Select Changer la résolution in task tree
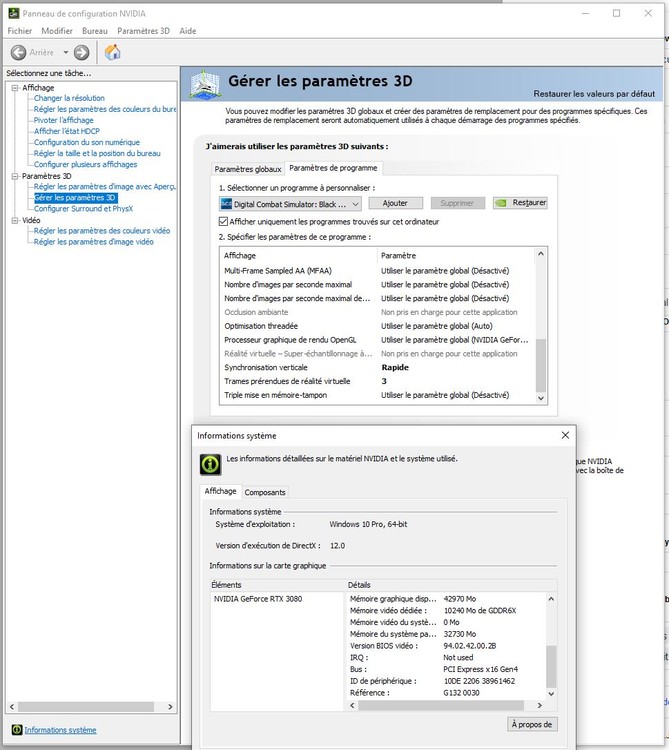Screen dimensions: 669x750 (x=69, y=98)
